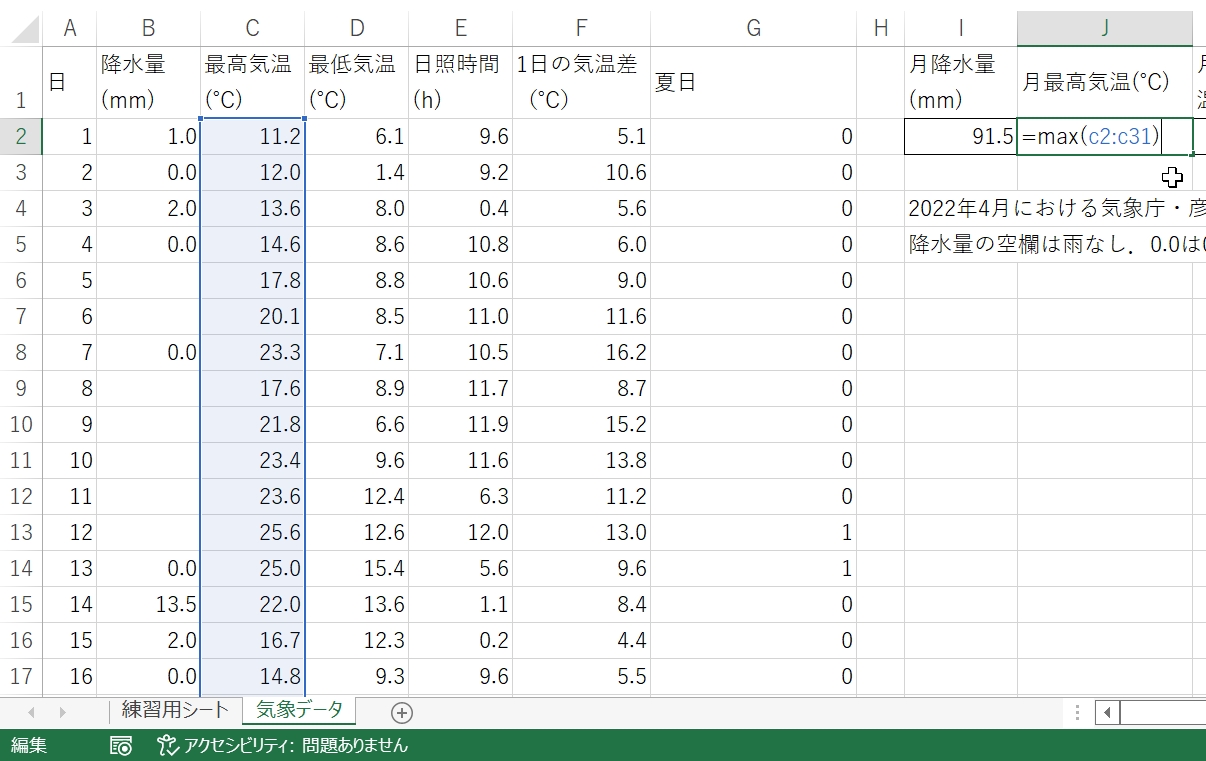Viewport: 1206px width, 761px height.
Task: Select cell I2 with value 91.5
Action: click(x=960, y=137)
